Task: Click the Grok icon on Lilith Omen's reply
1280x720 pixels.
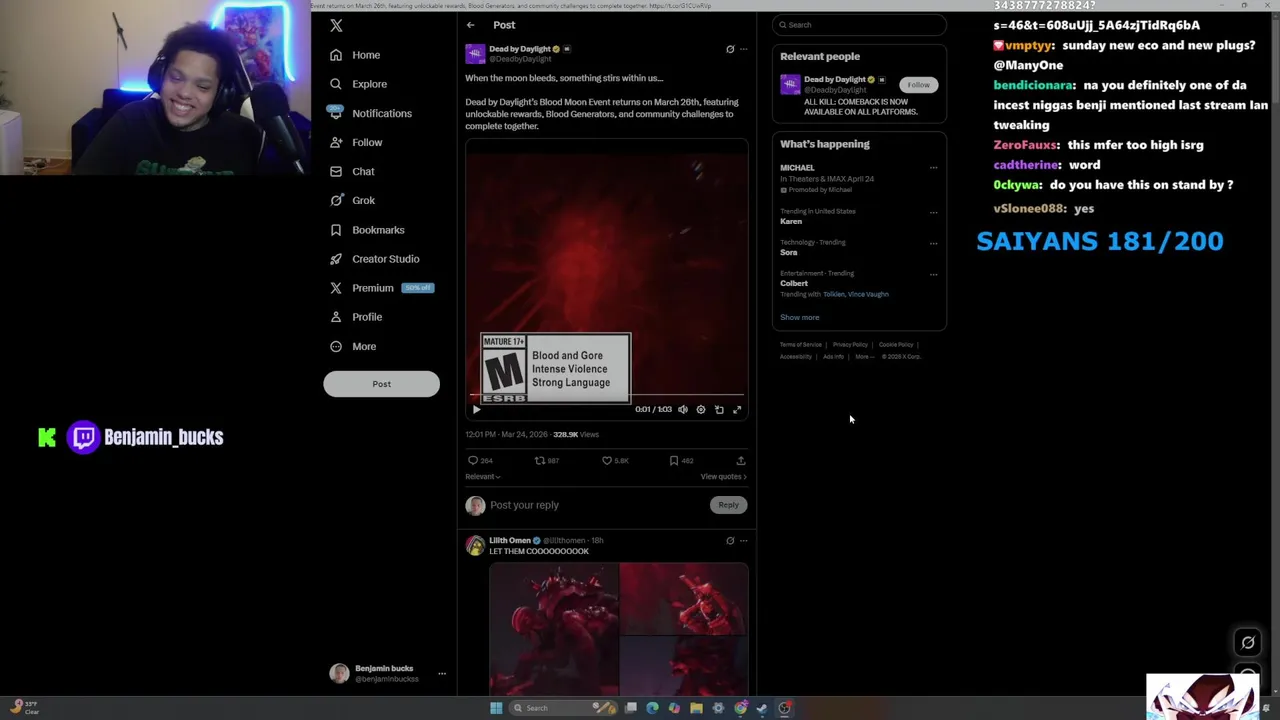Action: point(730,540)
